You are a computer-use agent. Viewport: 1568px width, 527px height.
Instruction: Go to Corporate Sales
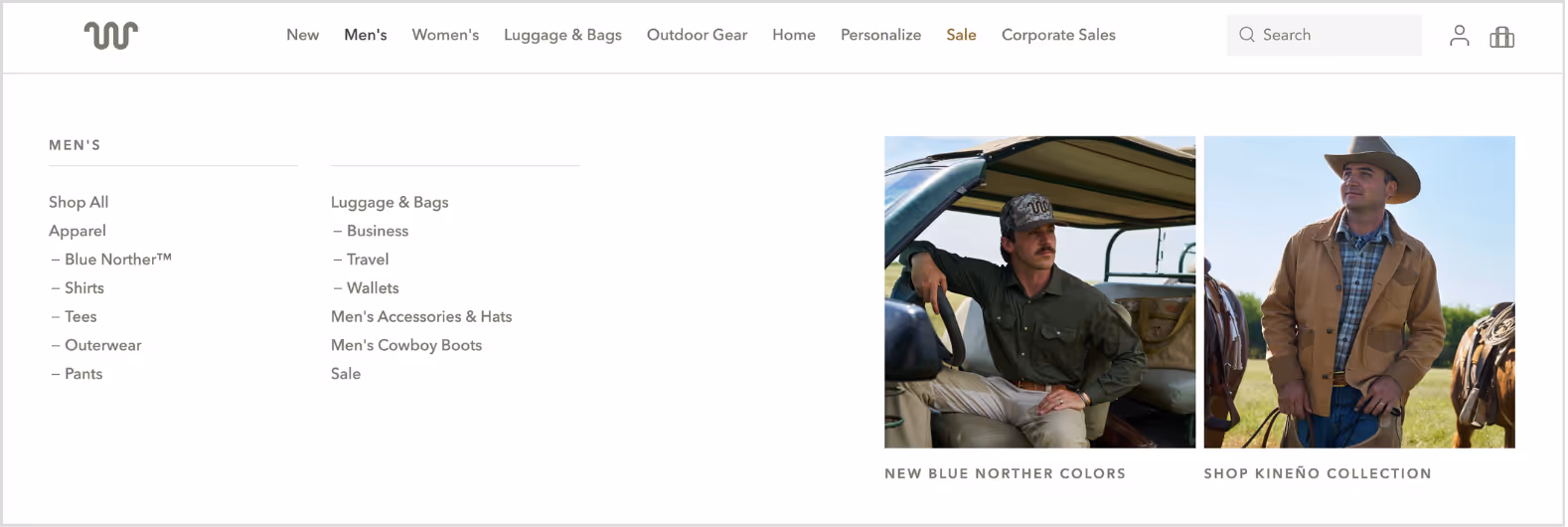[x=1058, y=35]
